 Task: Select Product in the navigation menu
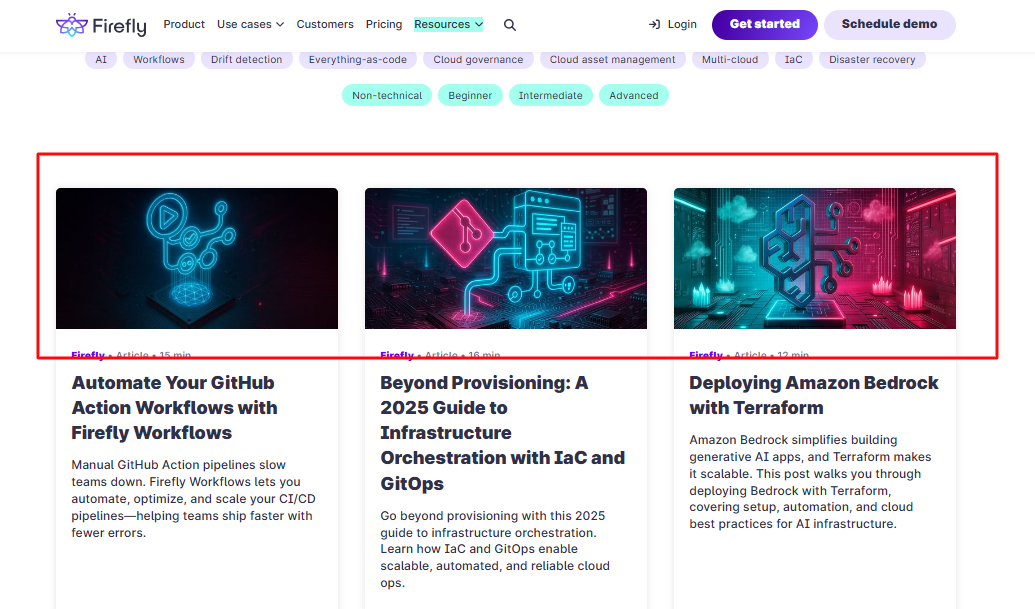184,24
